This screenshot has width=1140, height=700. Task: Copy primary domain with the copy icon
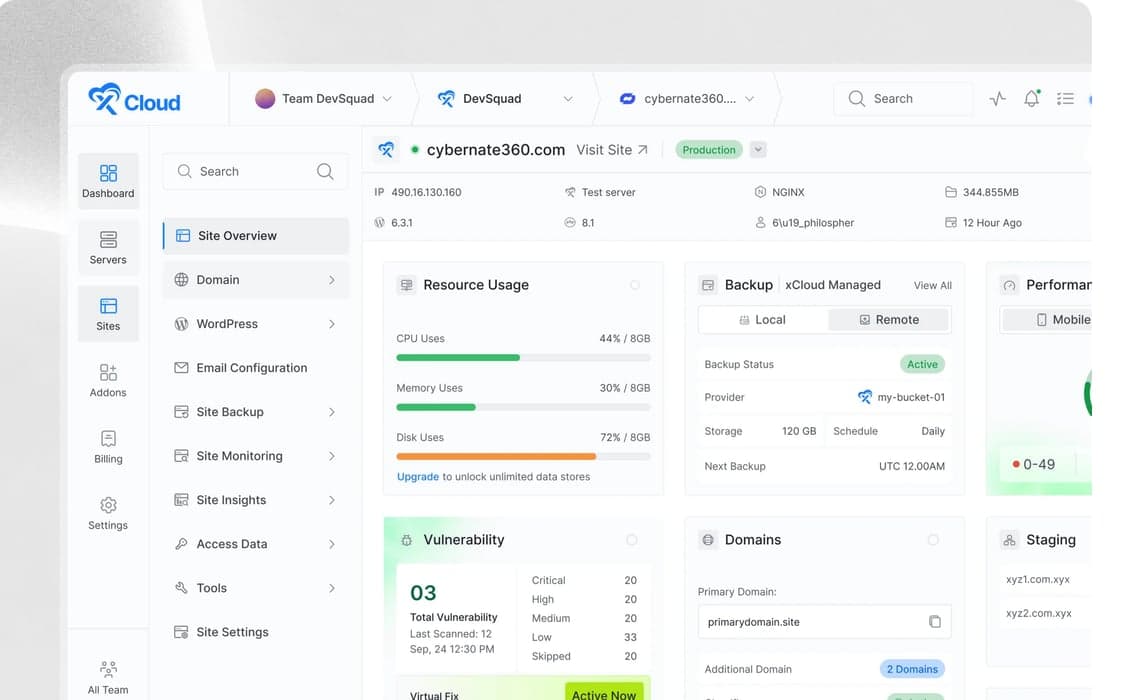(934, 621)
